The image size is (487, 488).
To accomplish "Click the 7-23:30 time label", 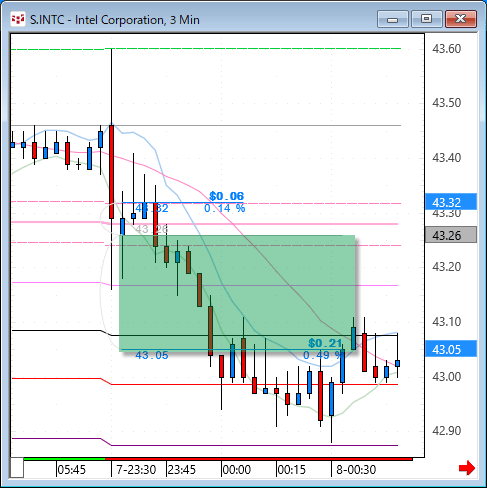I will pyautogui.click(x=136, y=470).
